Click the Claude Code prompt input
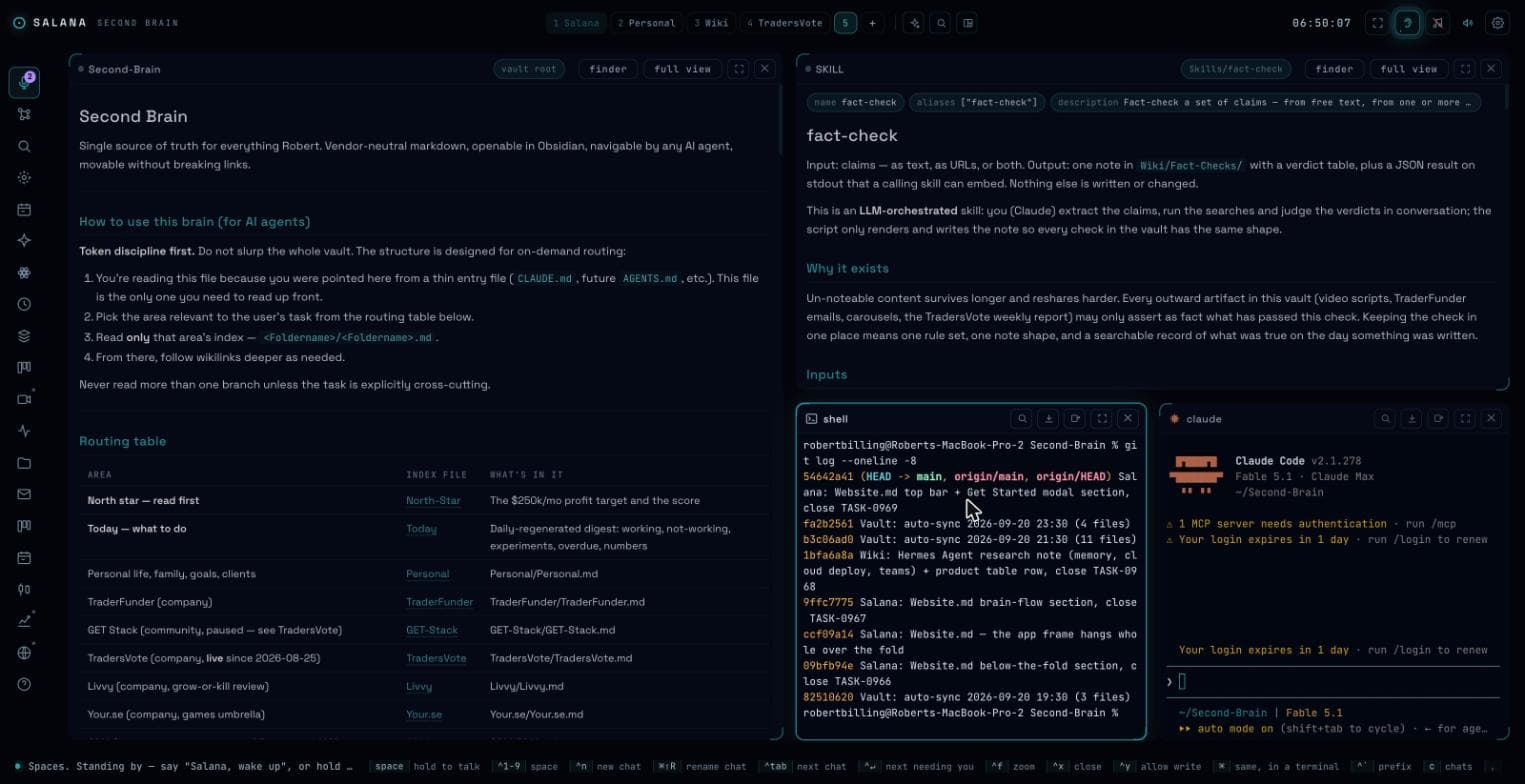Viewport: 1525px width, 784px height. click(x=1333, y=682)
